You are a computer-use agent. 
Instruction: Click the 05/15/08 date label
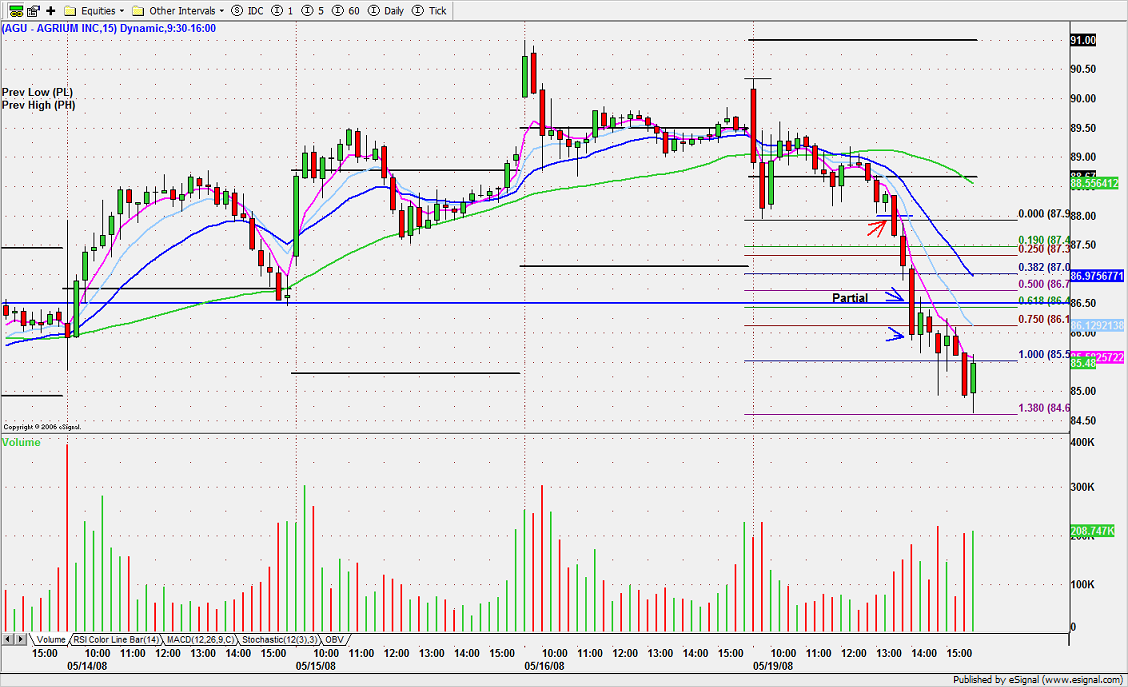(x=316, y=666)
